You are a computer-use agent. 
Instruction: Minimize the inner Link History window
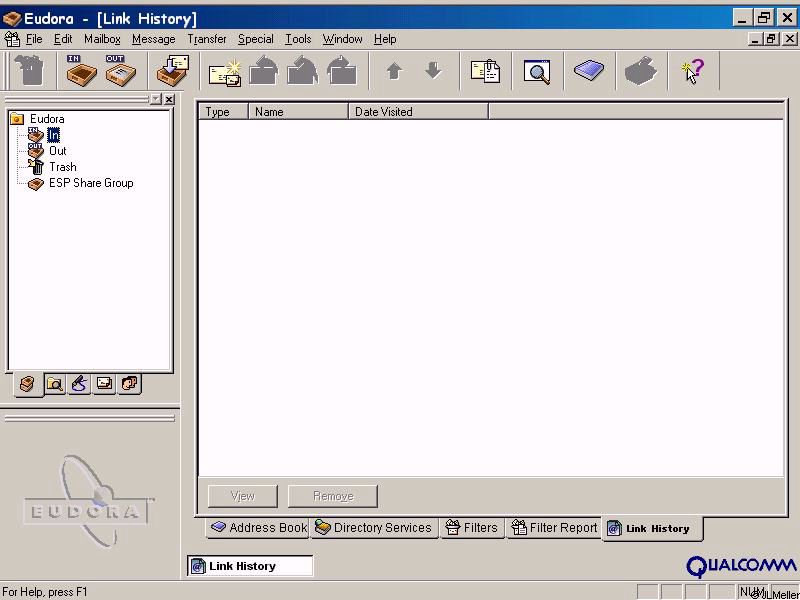point(755,39)
